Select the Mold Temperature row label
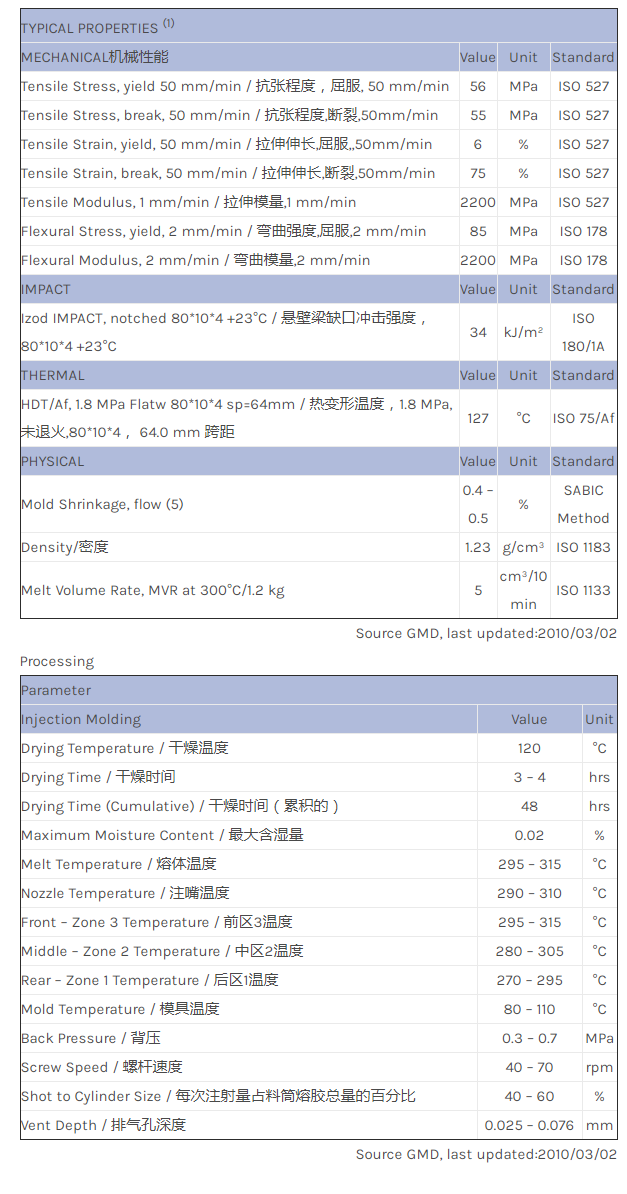This screenshot has width=627, height=1194. click(120, 1009)
